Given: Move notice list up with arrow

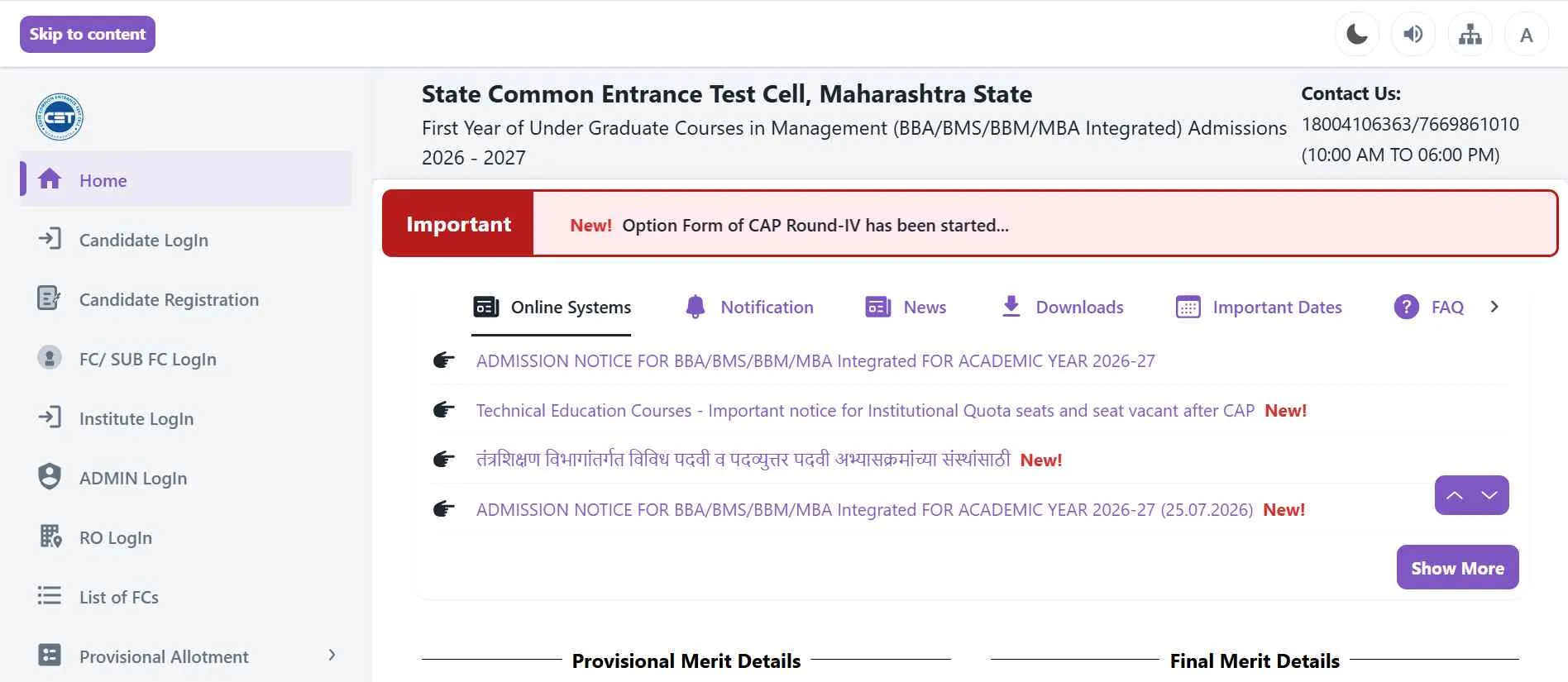Looking at the screenshot, I should tap(1454, 495).
